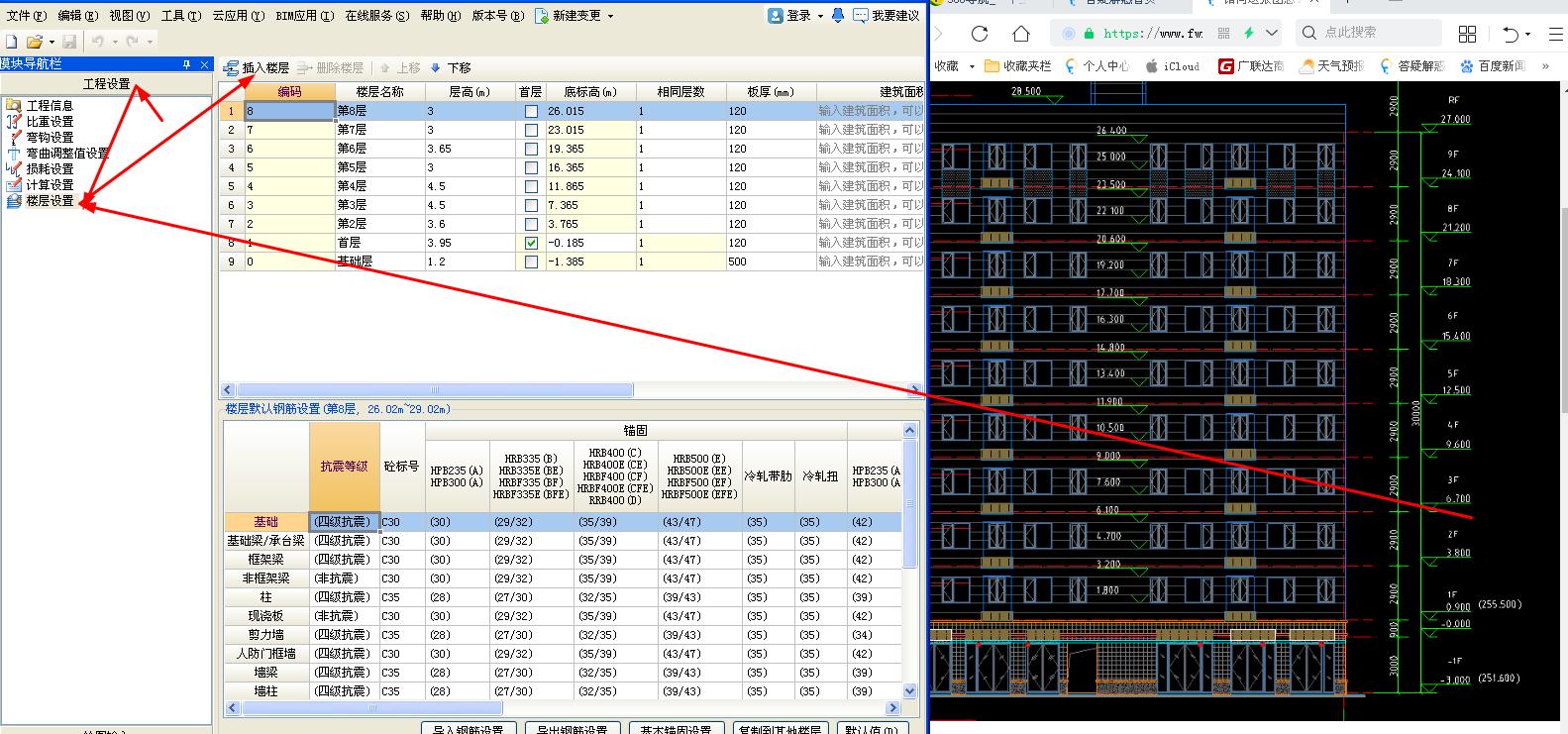
Task: Toggle 首层 checkbox for 第5层 row
Action: coord(531,167)
